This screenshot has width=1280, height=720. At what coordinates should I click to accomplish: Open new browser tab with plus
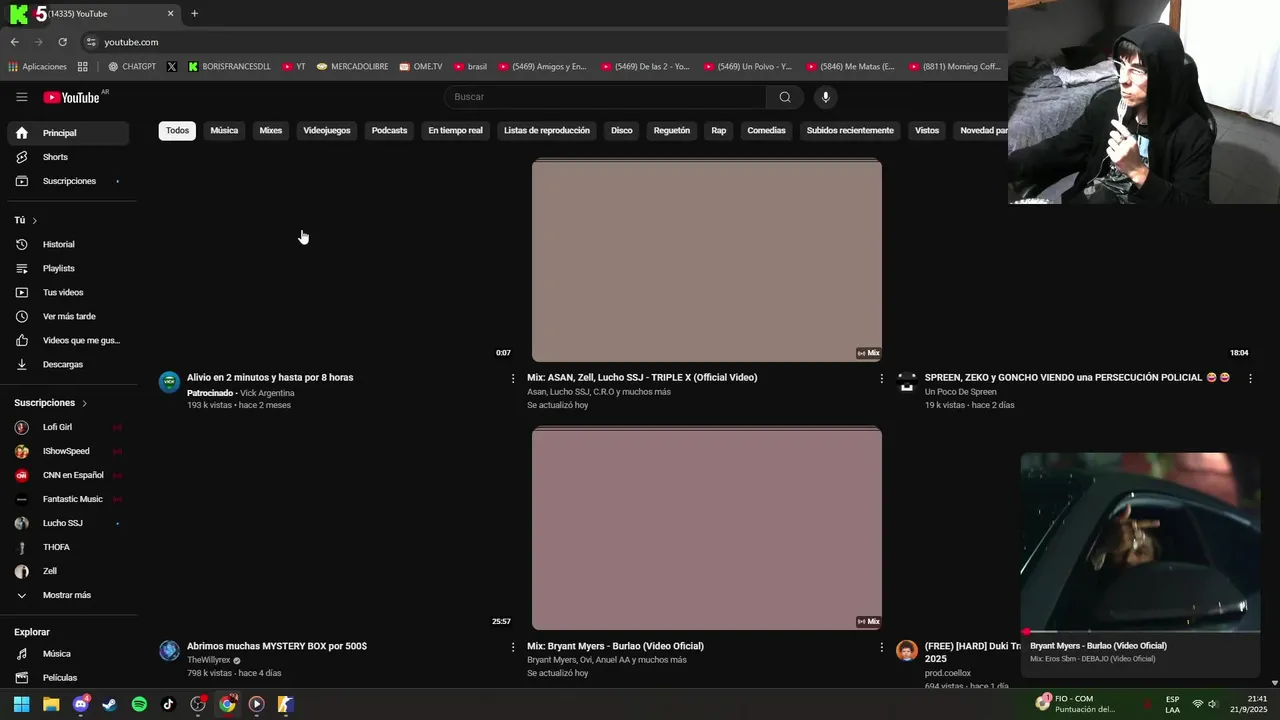[194, 14]
